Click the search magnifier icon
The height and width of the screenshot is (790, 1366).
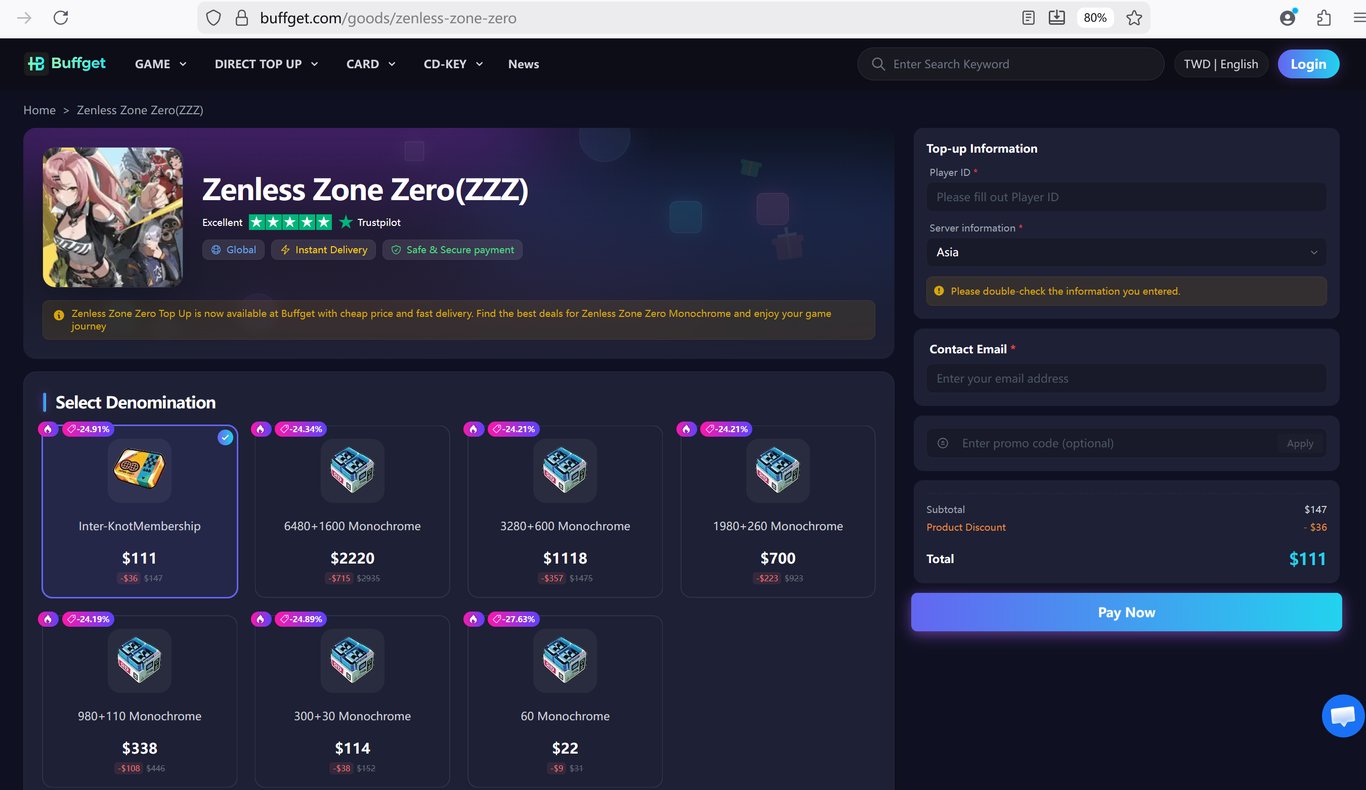pyautogui.click(x=878, y=64)
